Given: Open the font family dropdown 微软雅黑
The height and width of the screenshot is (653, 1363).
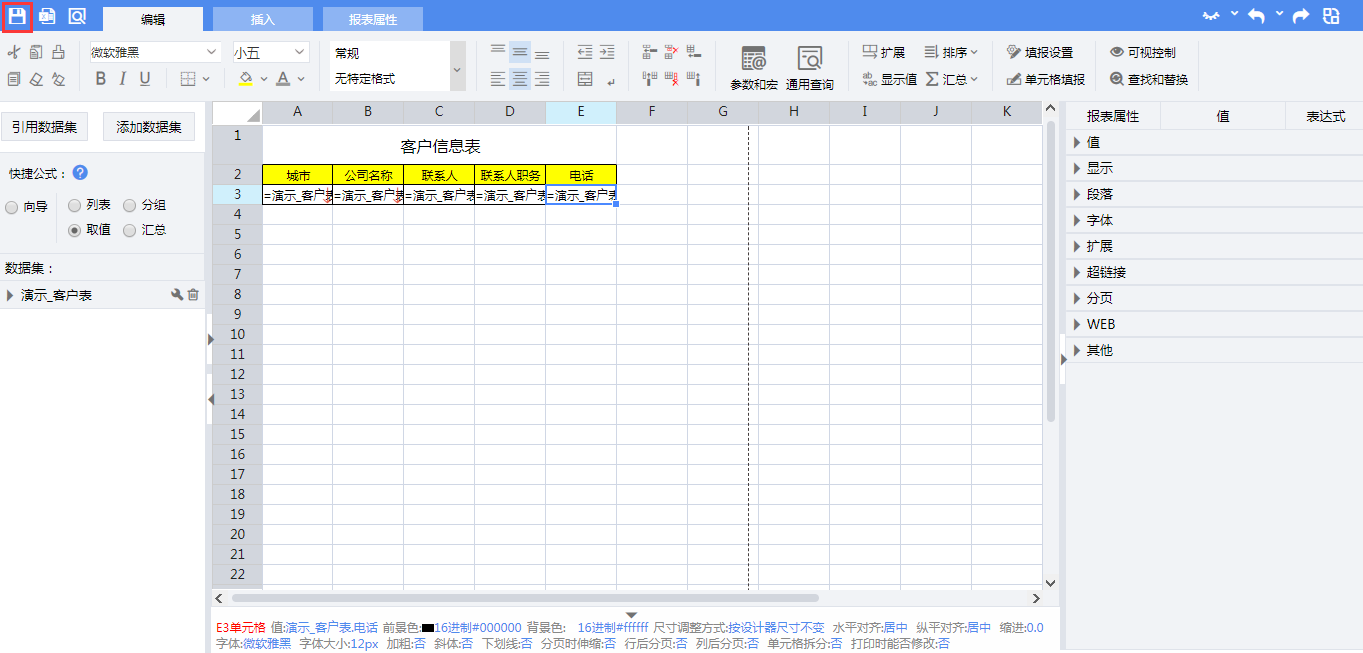Looking at the screenshot, I should coord(154,52).
